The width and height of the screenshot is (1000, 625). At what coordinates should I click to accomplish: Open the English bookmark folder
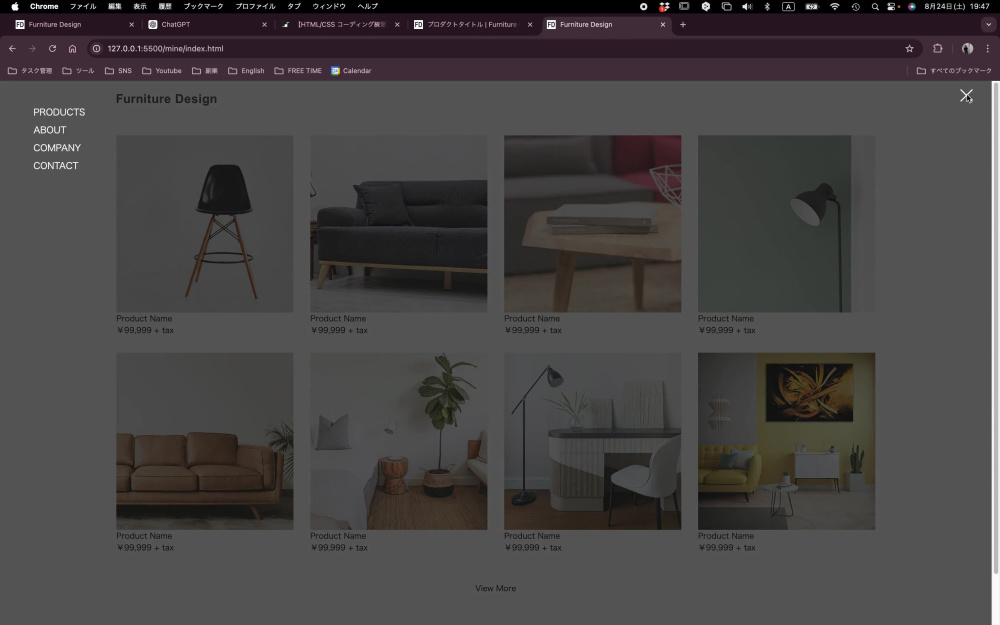[x=246, y=71]
